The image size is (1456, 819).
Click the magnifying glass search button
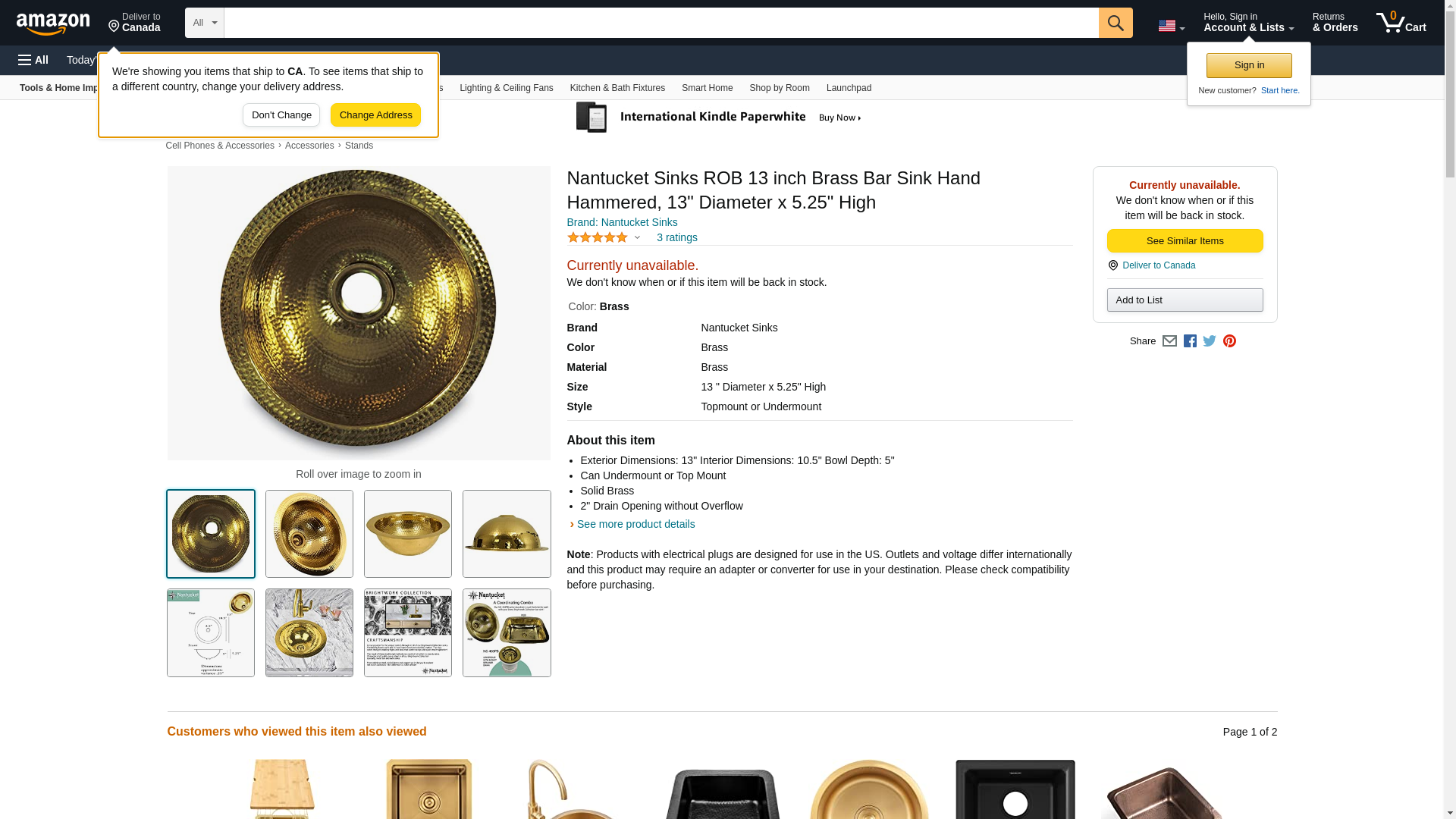[x=1115, y=23]
